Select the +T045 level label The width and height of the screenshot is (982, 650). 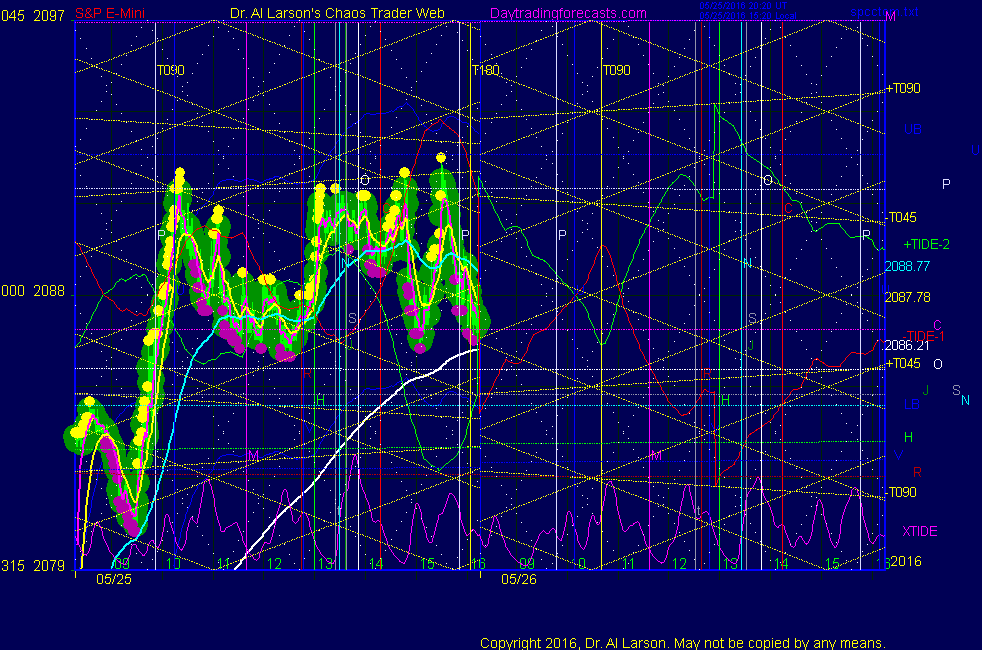click(x=902, y=363)
